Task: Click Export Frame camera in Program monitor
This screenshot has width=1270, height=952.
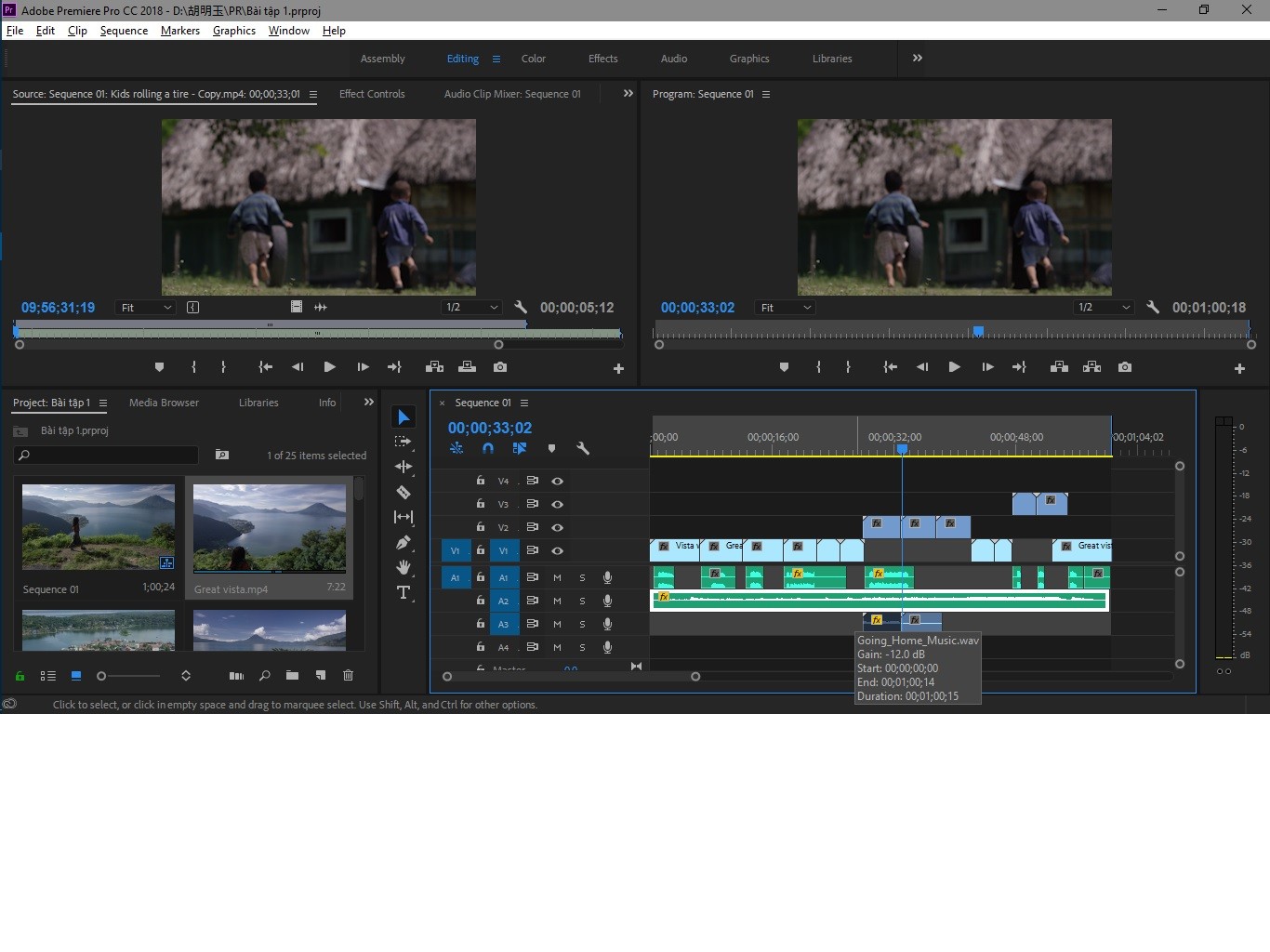Action: [x=1125, y=367]
